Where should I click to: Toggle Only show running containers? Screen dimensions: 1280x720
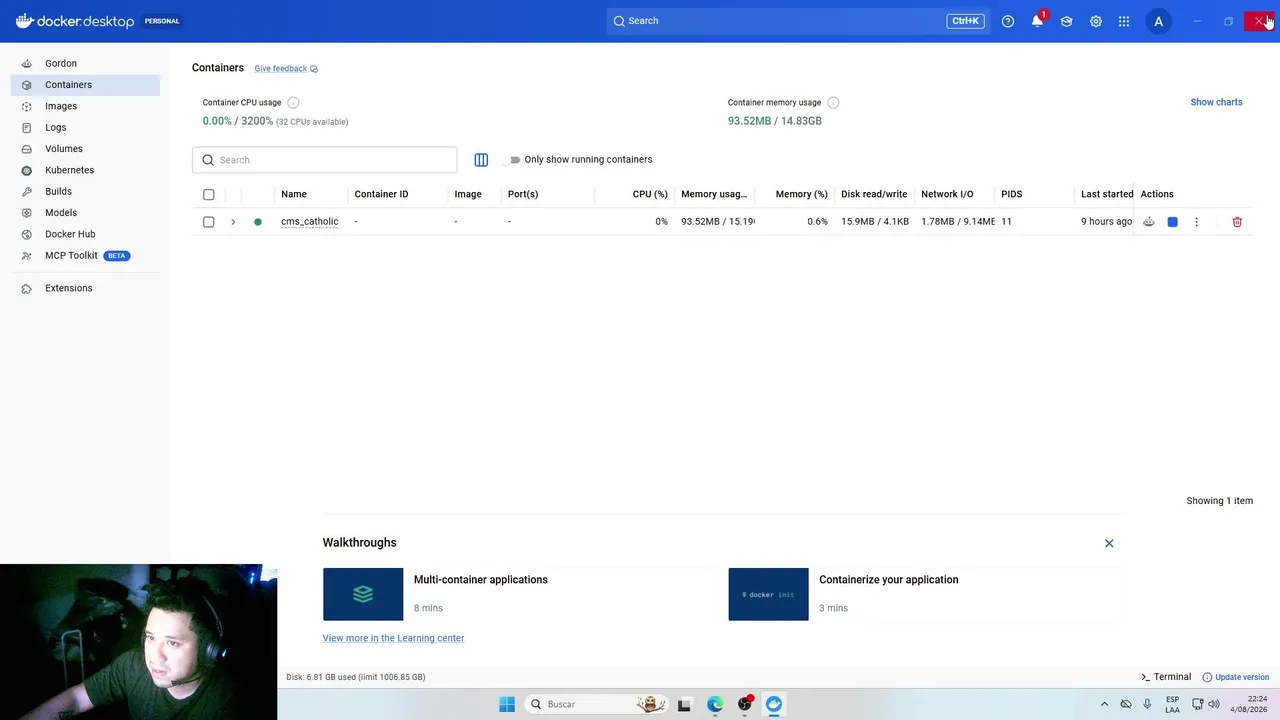(x=513, y=160)
